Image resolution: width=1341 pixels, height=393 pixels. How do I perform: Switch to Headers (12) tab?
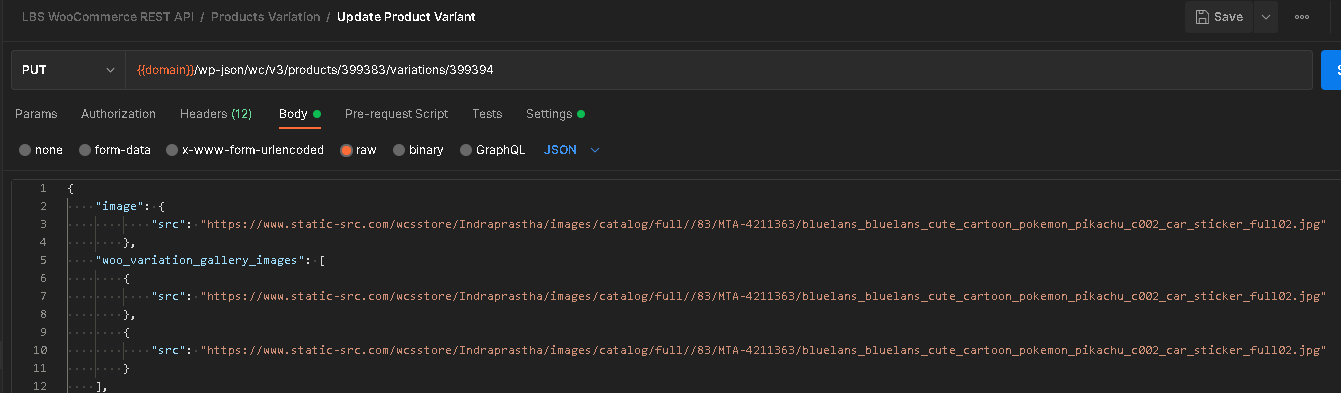(x=216, y=114)
